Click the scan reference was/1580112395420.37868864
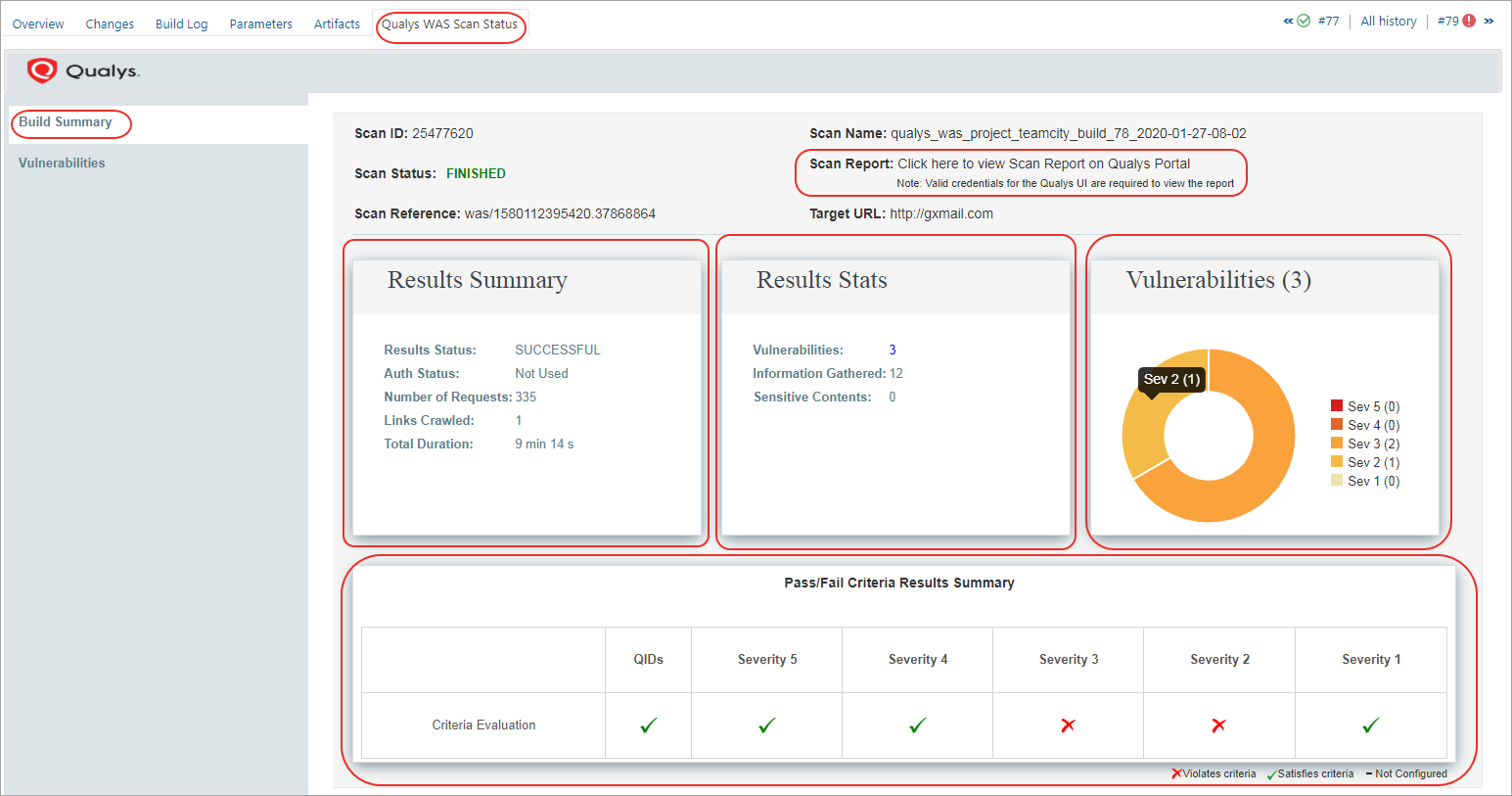This screenshot has width=1512, height=796. tap(560, 213)
